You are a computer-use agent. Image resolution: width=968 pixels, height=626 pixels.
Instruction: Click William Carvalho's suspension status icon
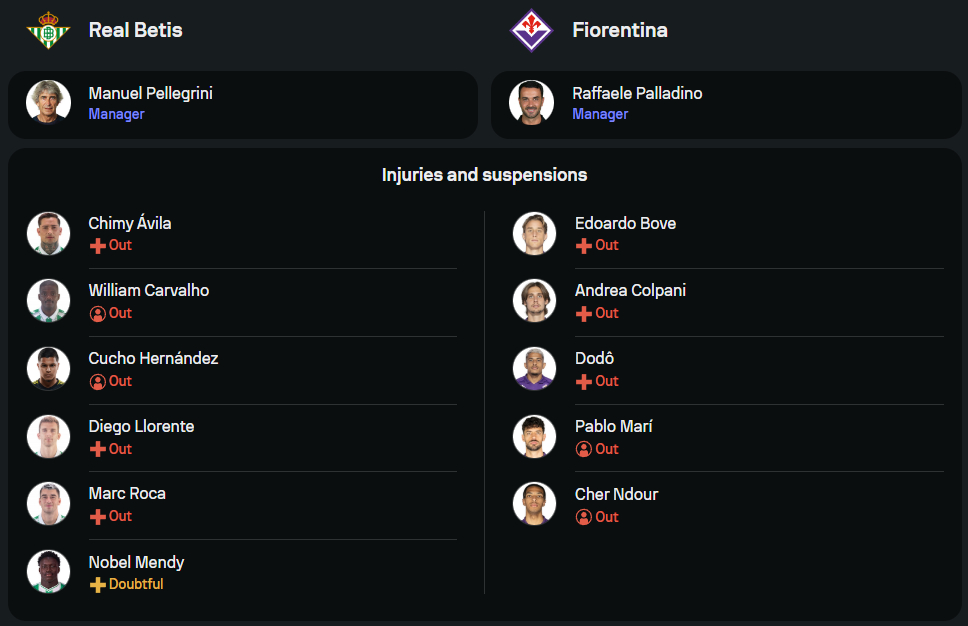[x=98, y=313]
